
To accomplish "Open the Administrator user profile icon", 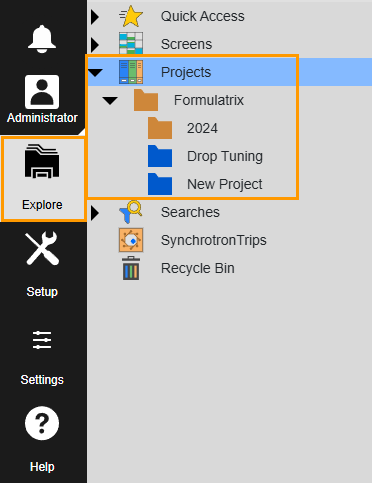I will pos(42,92).
